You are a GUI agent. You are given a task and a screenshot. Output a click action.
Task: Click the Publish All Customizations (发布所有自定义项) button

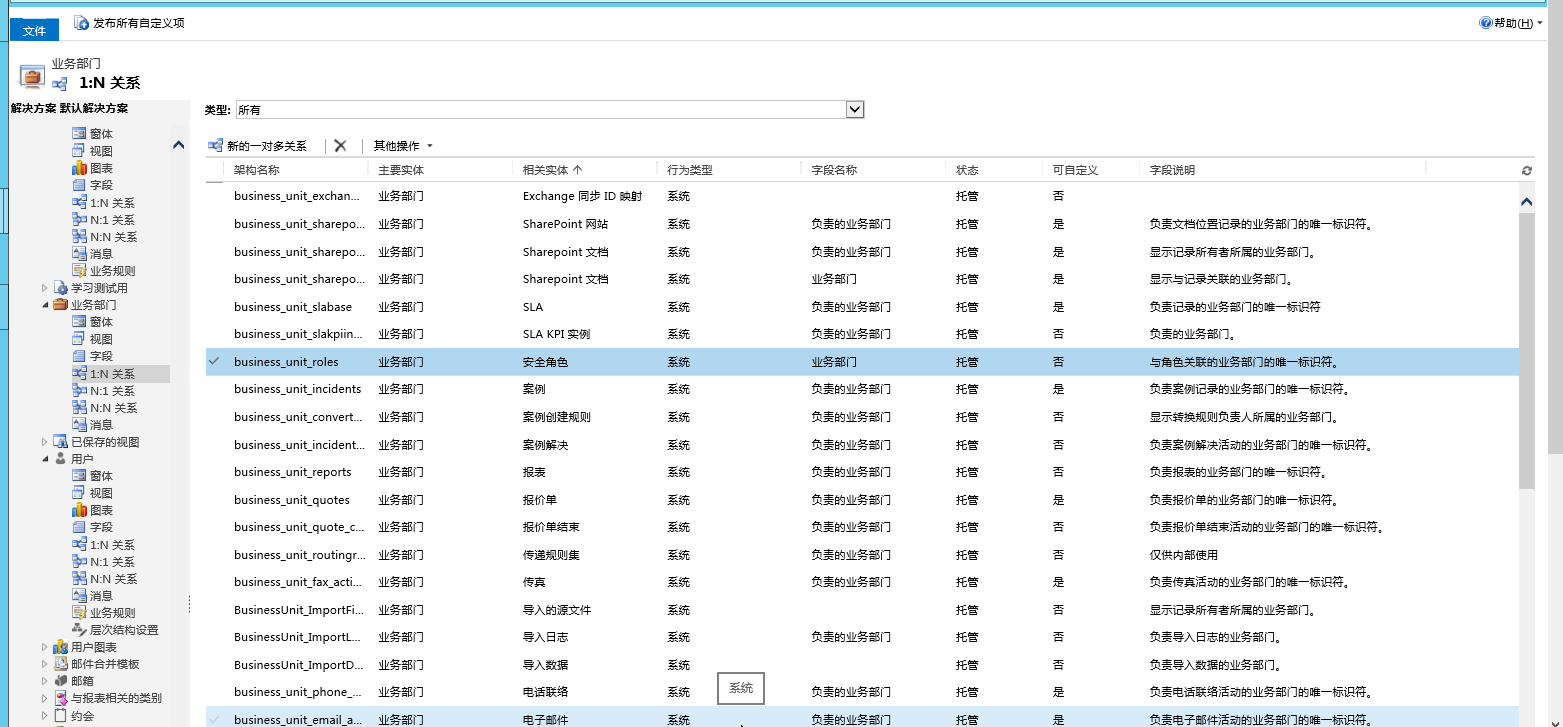pyautogui.click(x=130, y=22)
